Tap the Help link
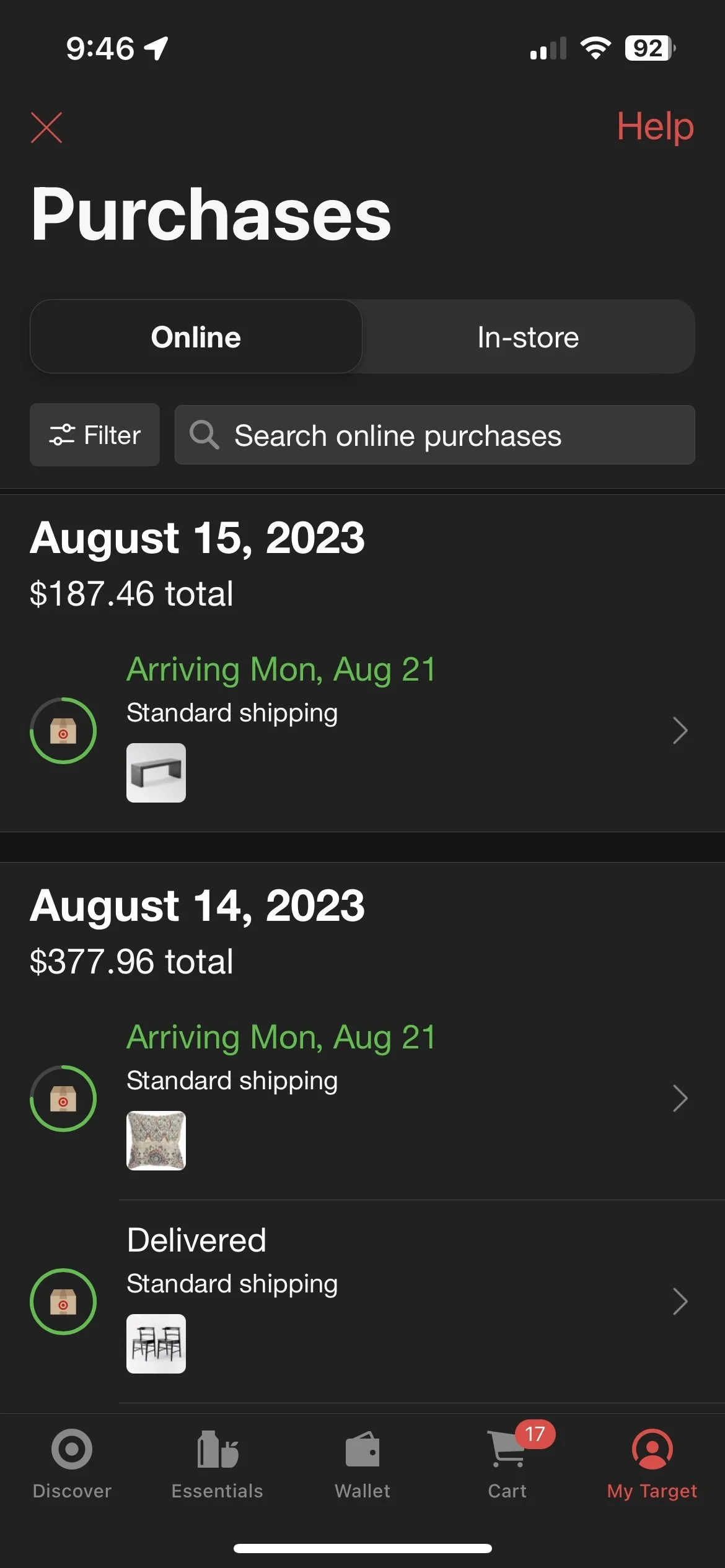725x1568 pixels. [655, 126]
